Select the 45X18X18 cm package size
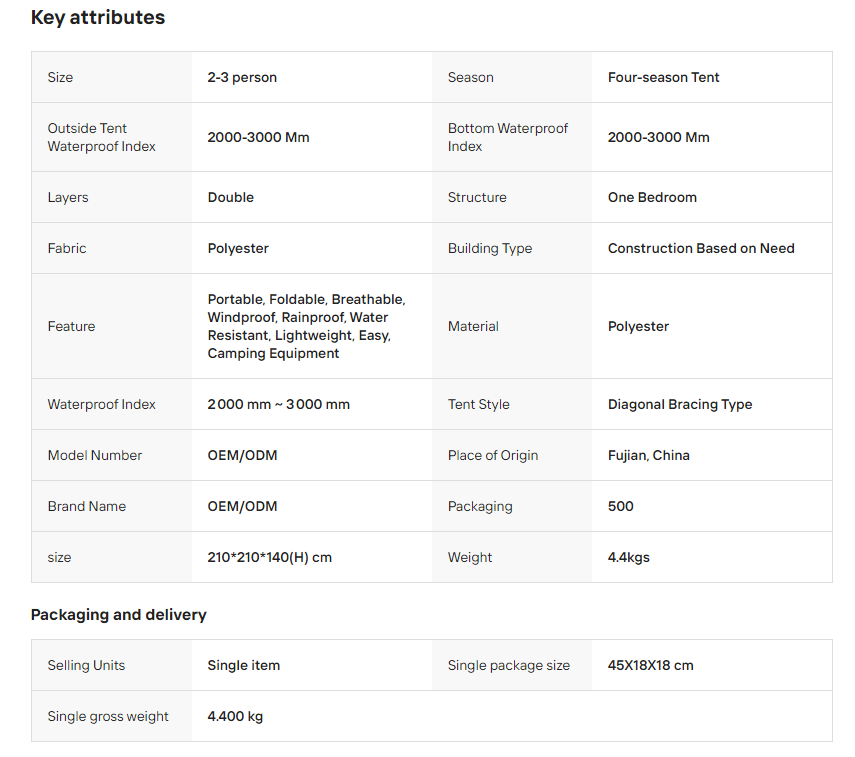The image size is (855, 757). (x=650, y=665)
